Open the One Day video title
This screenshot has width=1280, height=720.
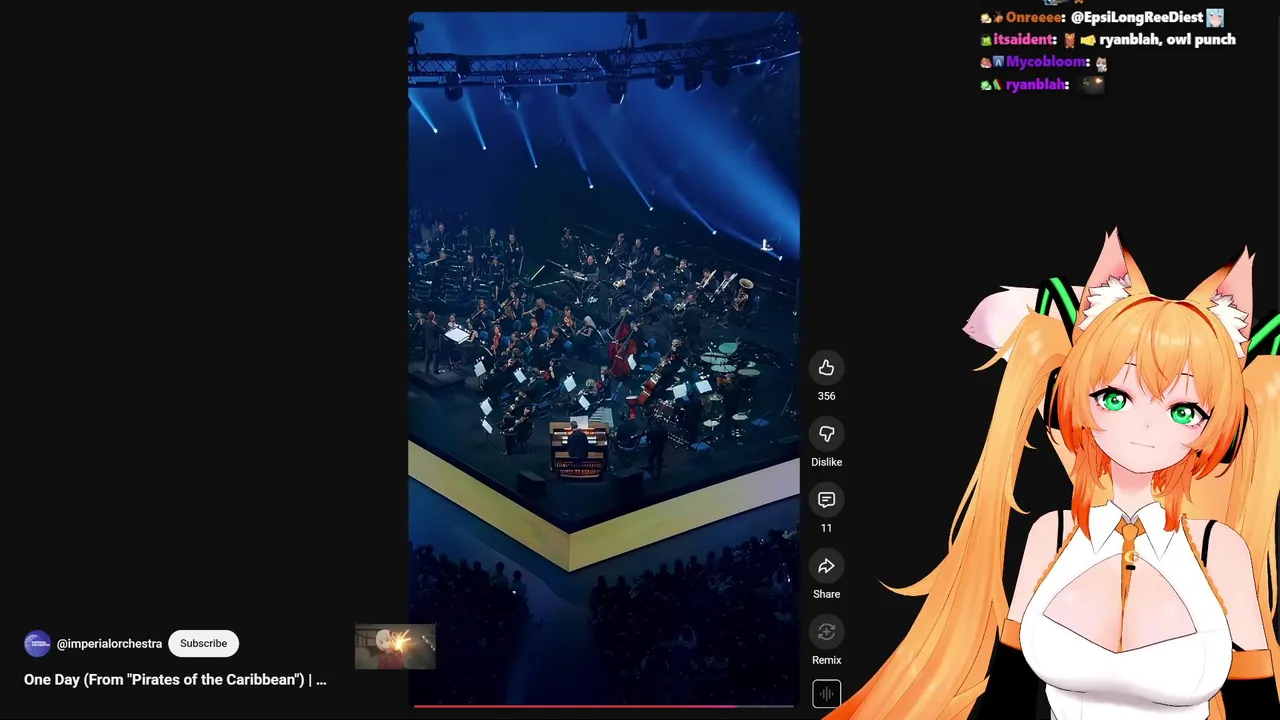[175, 680]
